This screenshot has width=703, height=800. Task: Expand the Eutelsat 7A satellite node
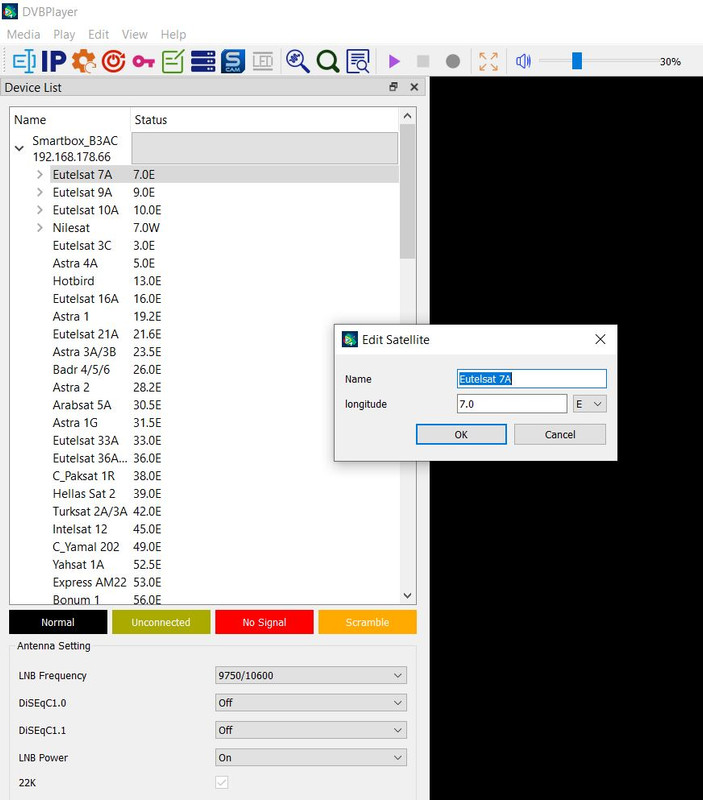(x=40, y=174)
